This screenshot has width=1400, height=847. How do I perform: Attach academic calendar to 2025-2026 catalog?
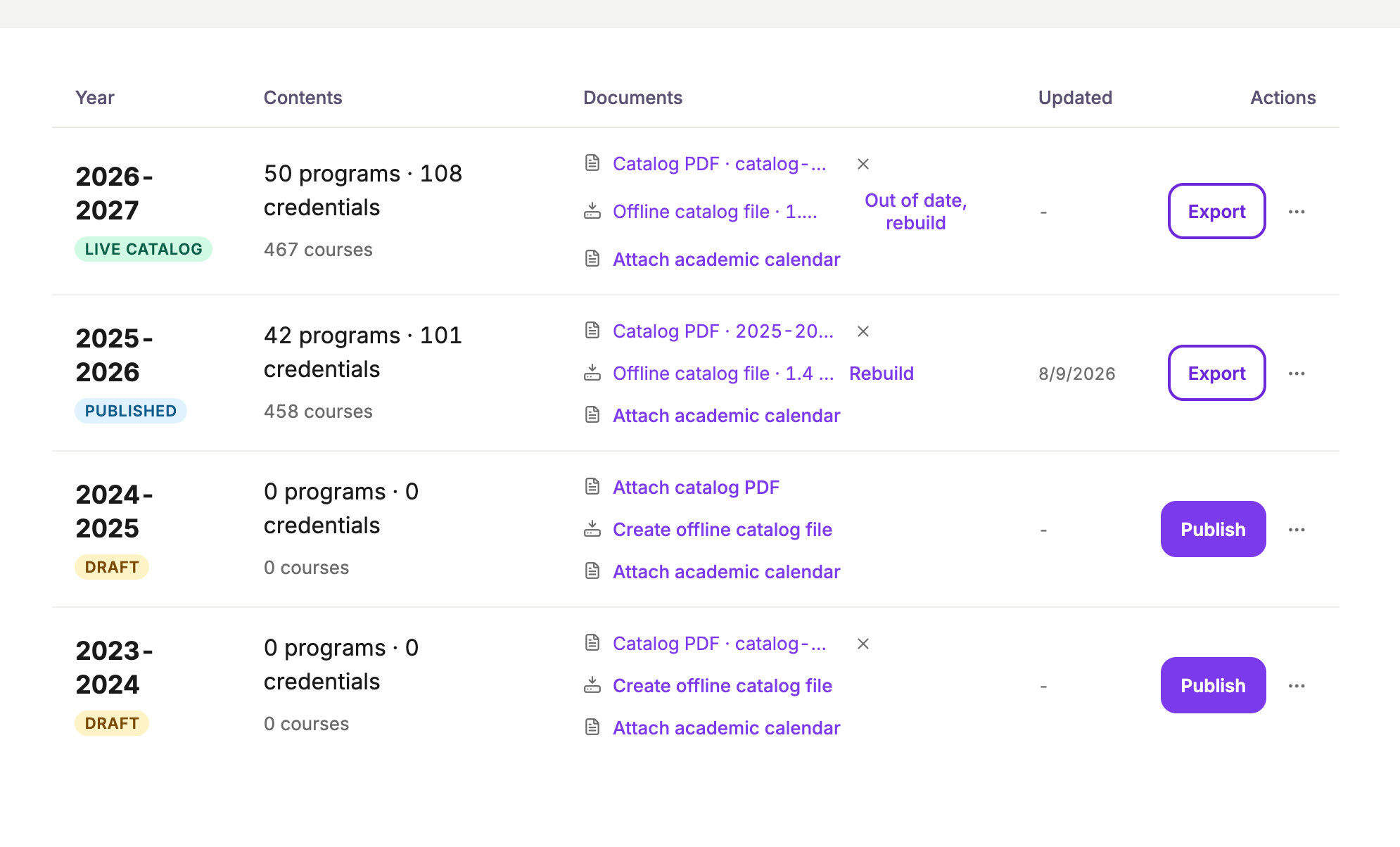(x=726, y=416)
